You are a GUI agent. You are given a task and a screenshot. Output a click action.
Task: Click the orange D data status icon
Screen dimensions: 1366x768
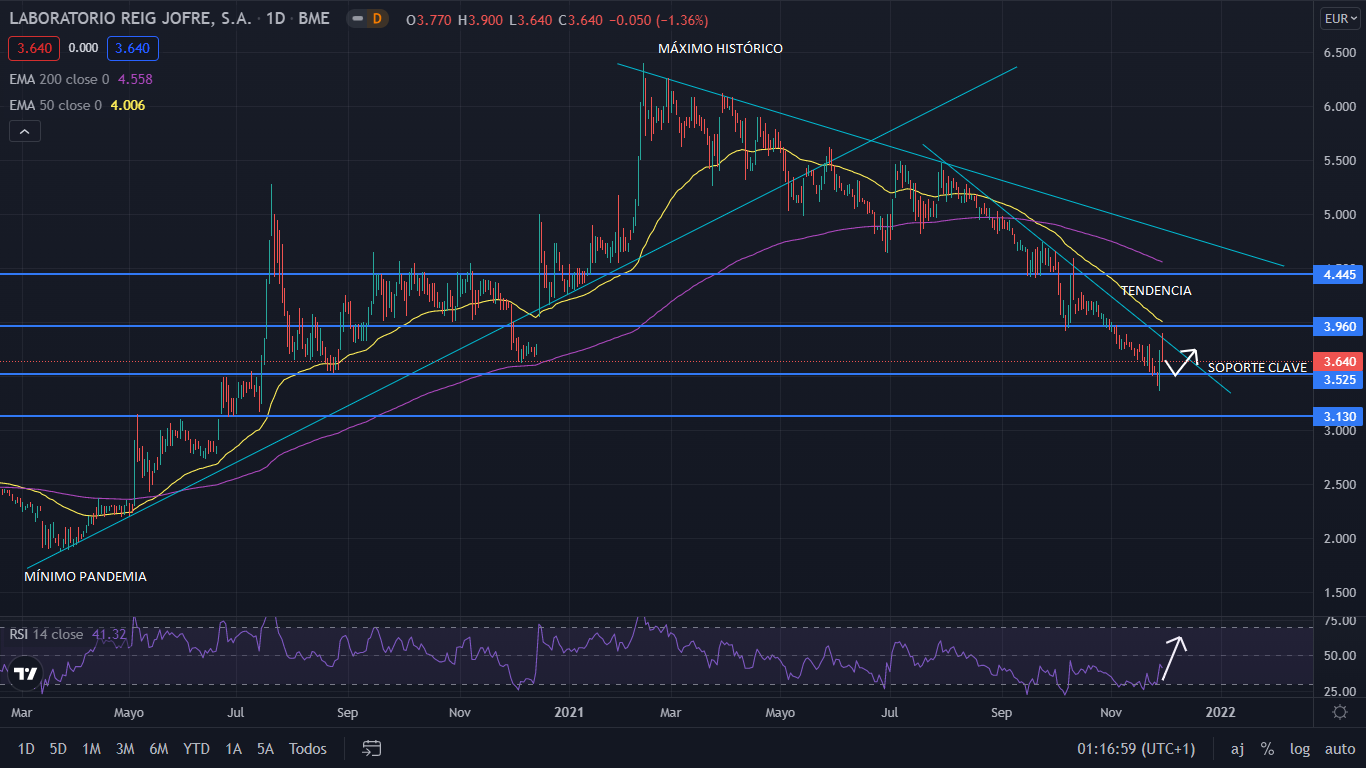point(376,19)
